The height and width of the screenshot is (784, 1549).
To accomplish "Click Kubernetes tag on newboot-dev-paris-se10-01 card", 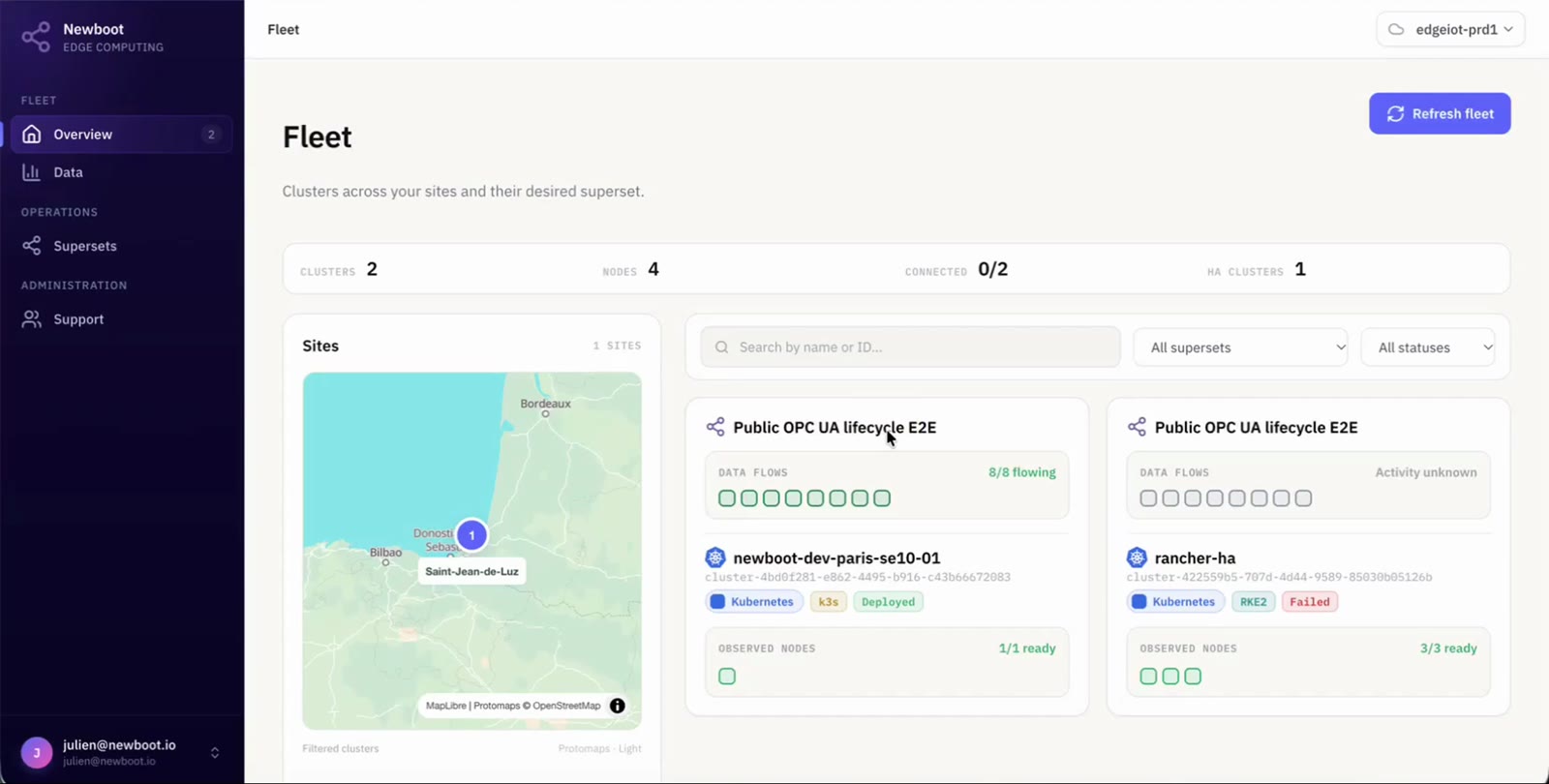I will pos(754,602).
